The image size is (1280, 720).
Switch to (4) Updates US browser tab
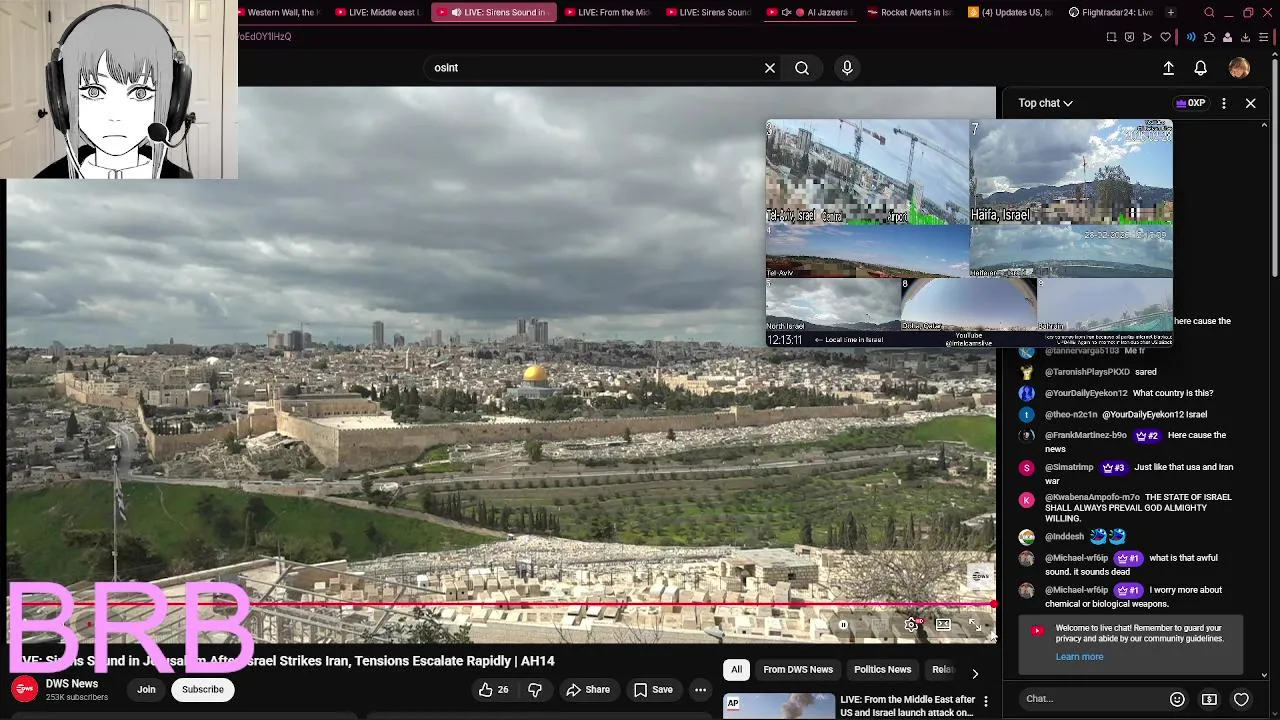click(x=1010, y=12)
